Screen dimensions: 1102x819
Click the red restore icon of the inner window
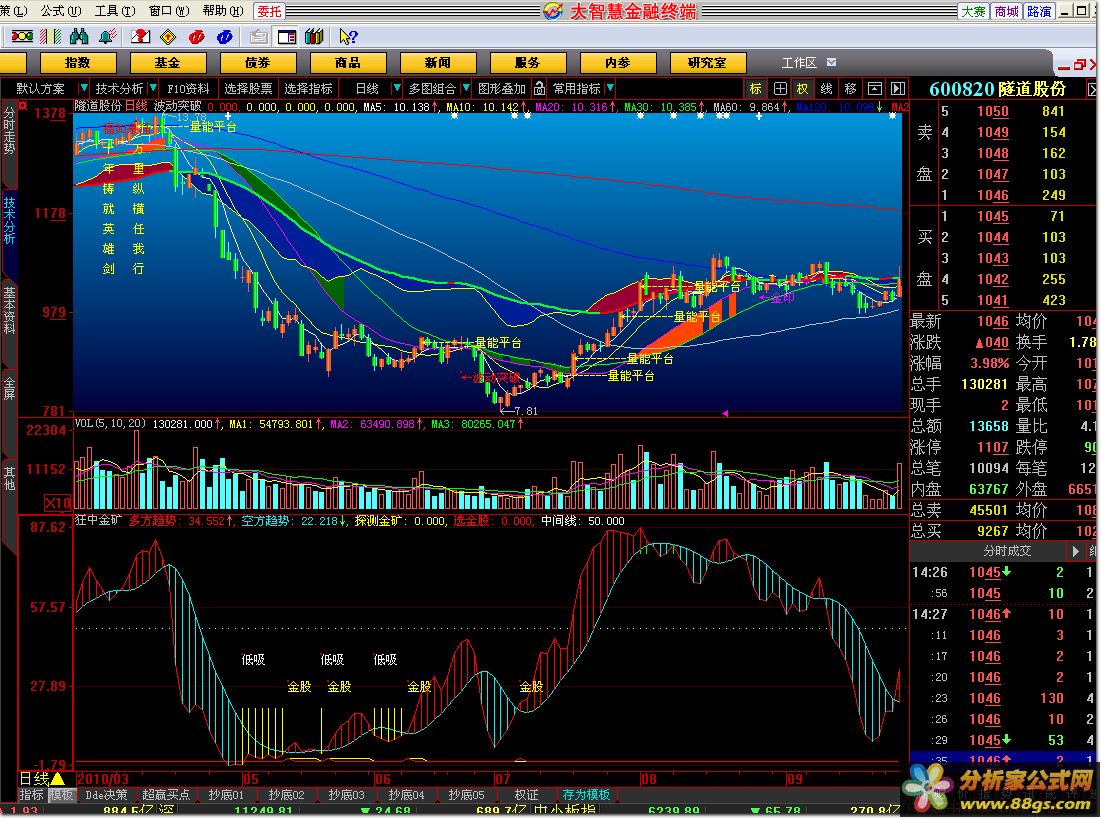tap(1080, 65)
